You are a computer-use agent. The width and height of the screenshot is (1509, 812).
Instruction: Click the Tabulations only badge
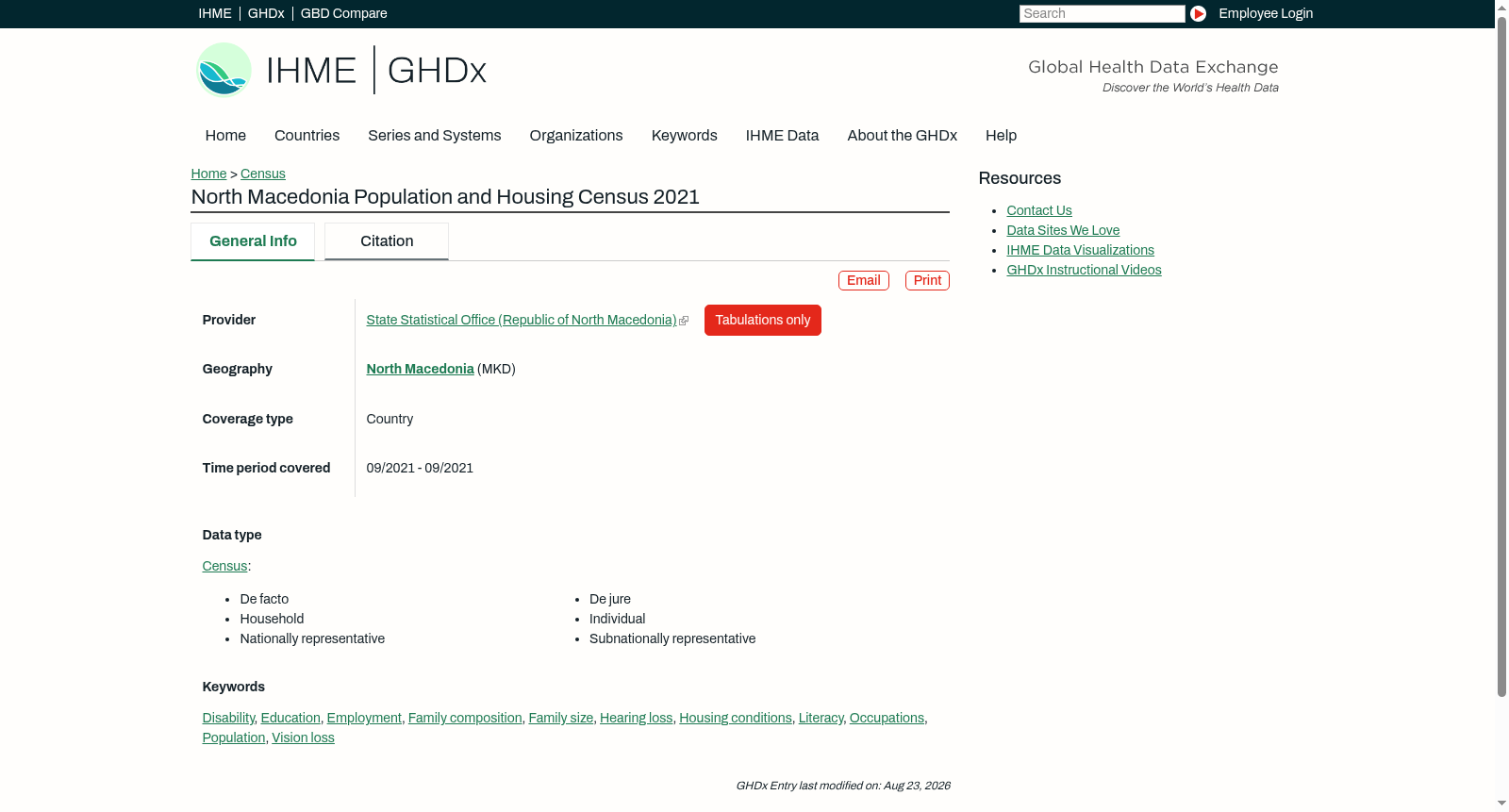[763, 320]
